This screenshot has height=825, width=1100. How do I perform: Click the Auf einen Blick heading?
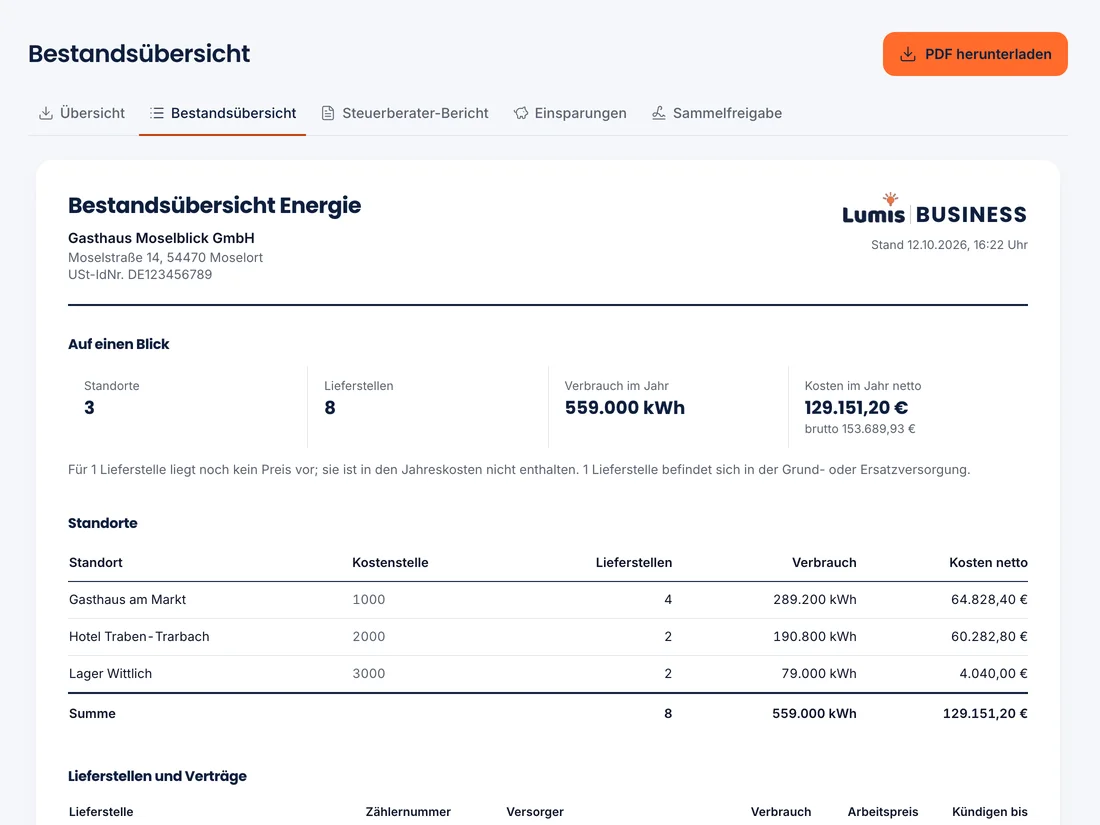click(119, 344)
